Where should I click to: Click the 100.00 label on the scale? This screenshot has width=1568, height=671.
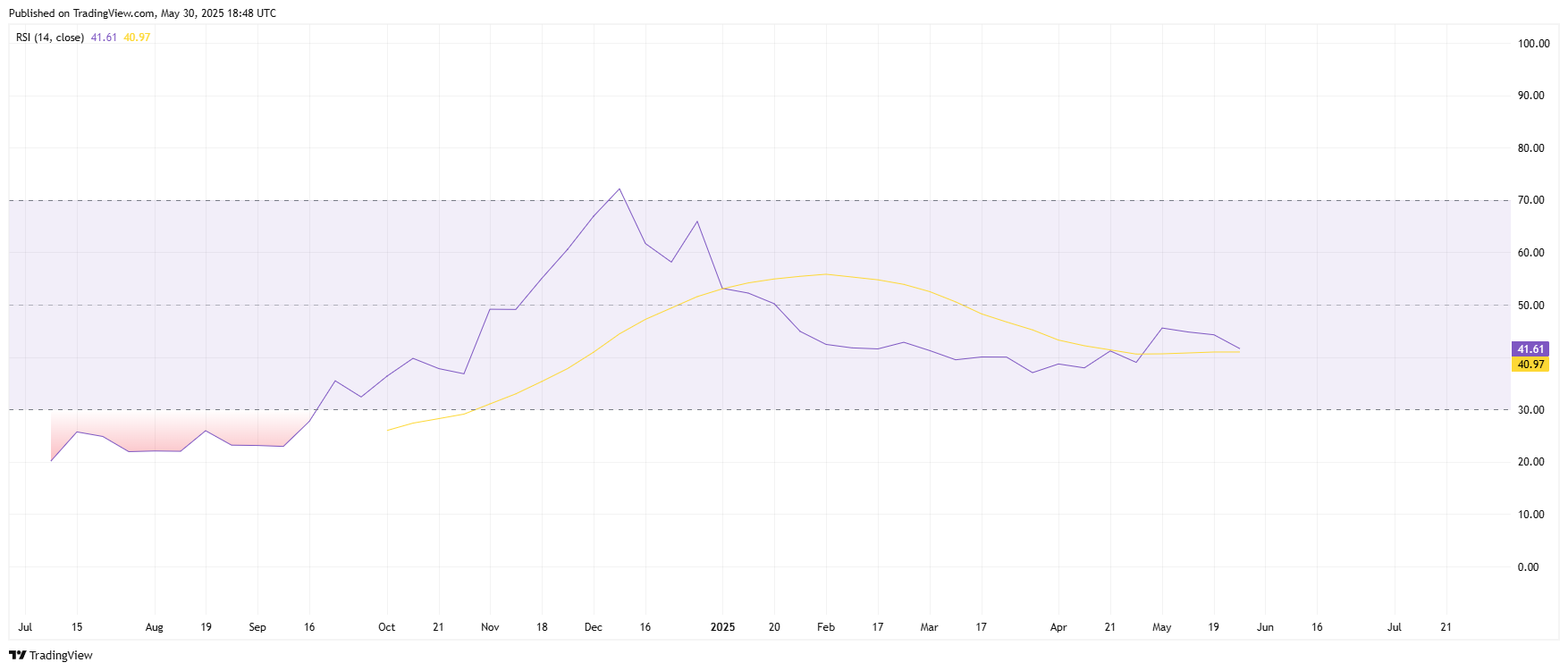pyautogui.click(x=1533, y=44)
